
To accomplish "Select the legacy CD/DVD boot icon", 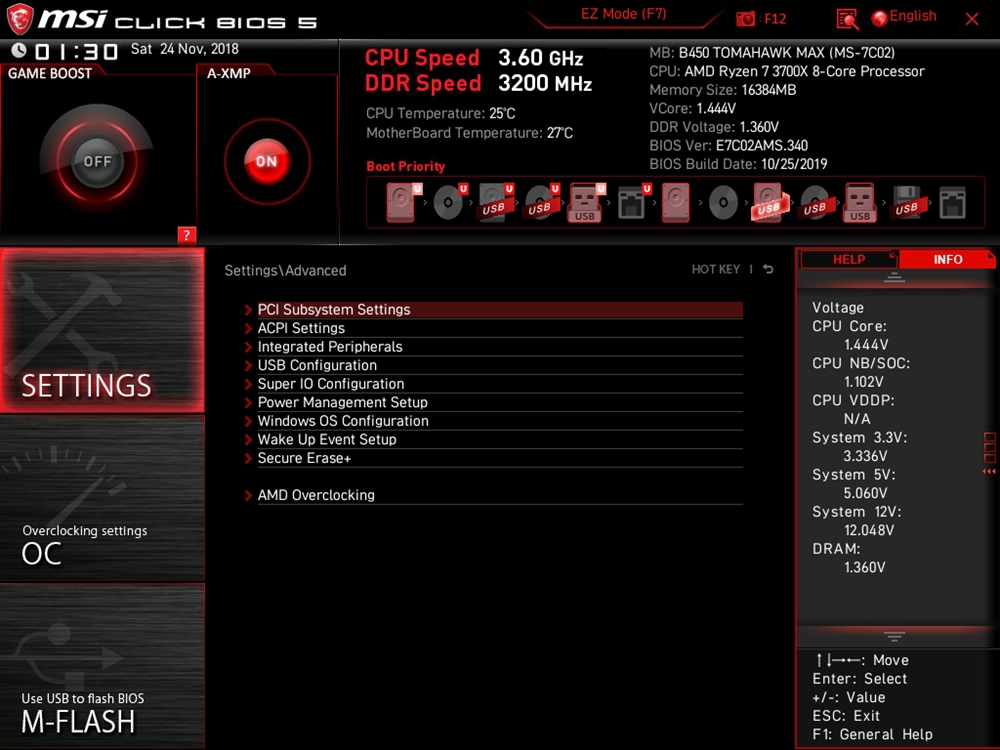I will (x=723, y=203).
